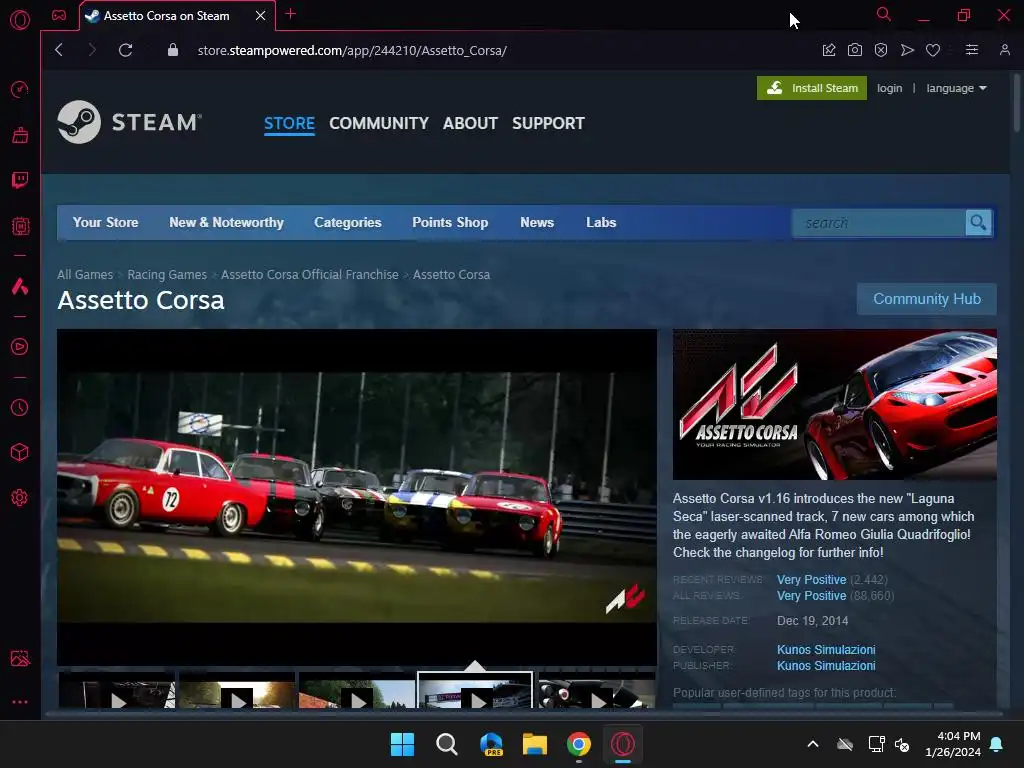Show hidden system tray icons chevron

pyautogui.click(x=813, y=744)
